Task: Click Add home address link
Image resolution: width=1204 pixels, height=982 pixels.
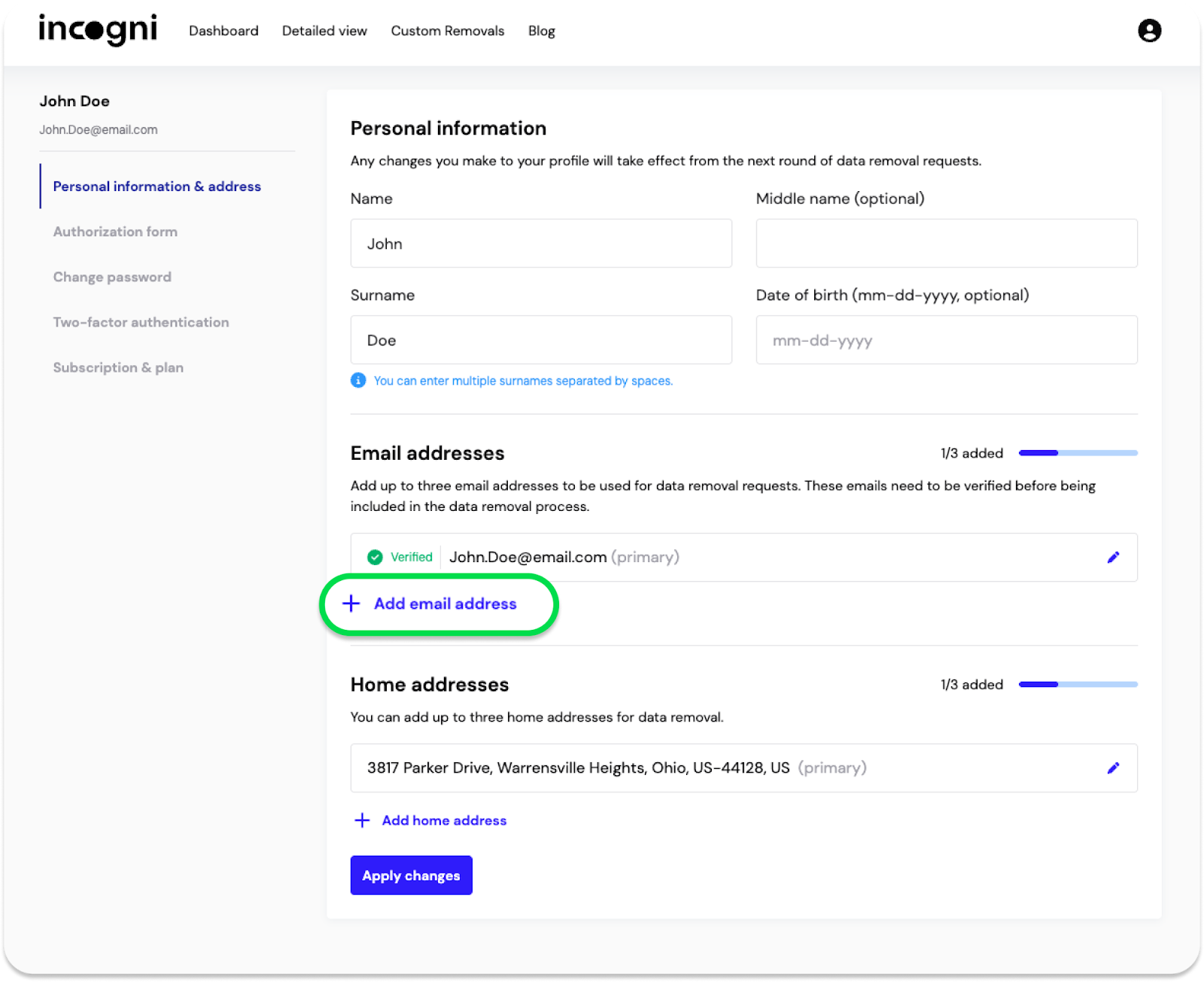Action: (444, 820)
